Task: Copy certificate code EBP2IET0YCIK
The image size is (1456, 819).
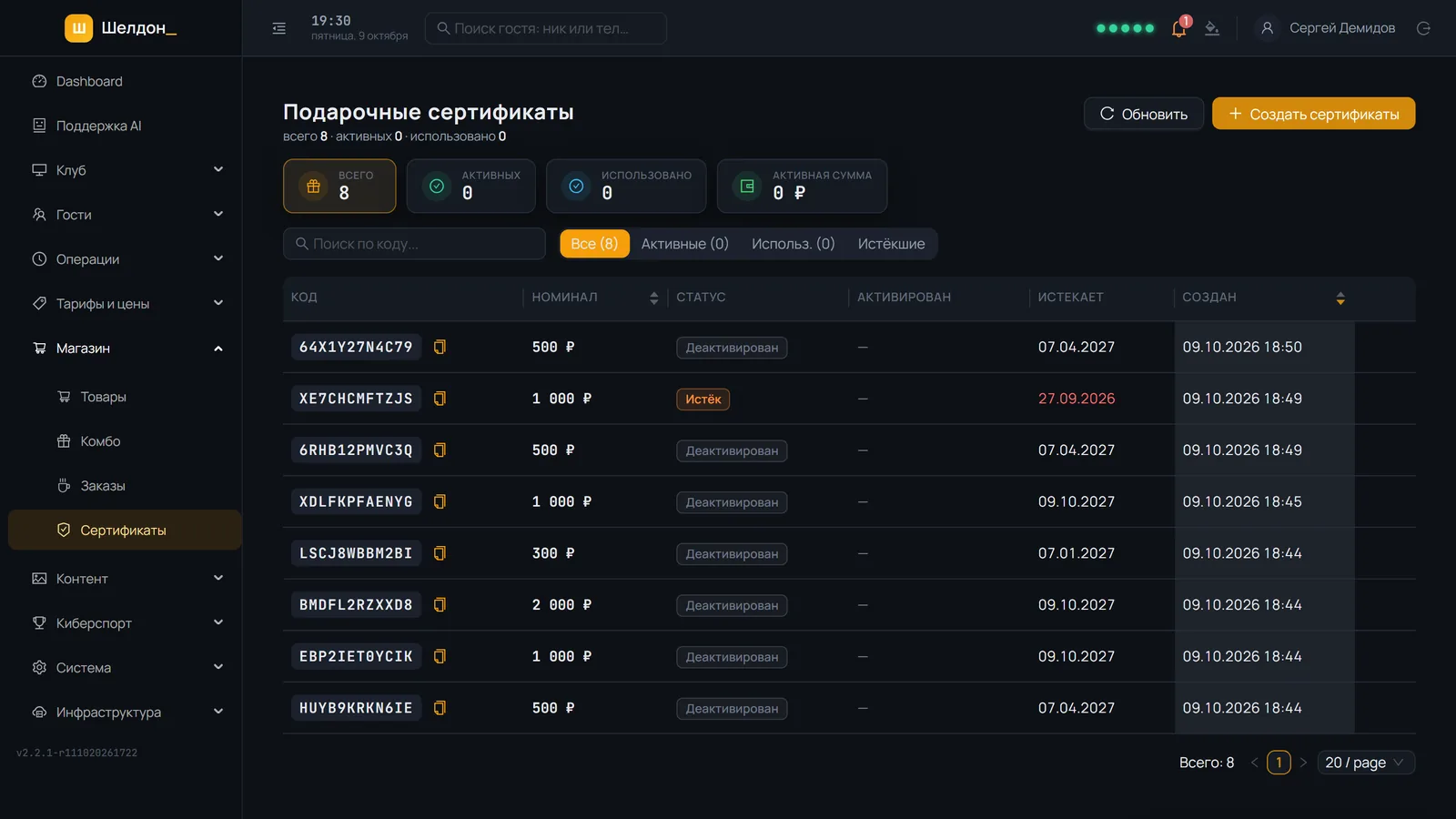Action: click(440, 656)
